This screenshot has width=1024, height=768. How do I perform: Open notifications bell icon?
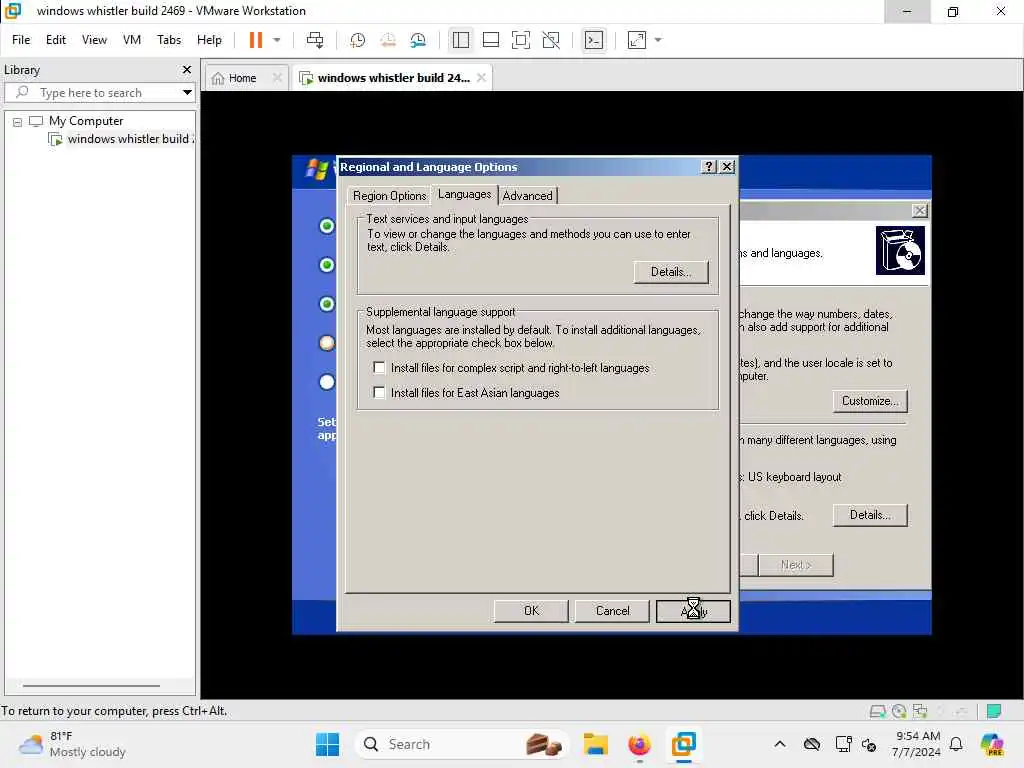pyautogui.click(x=956, y=744)
